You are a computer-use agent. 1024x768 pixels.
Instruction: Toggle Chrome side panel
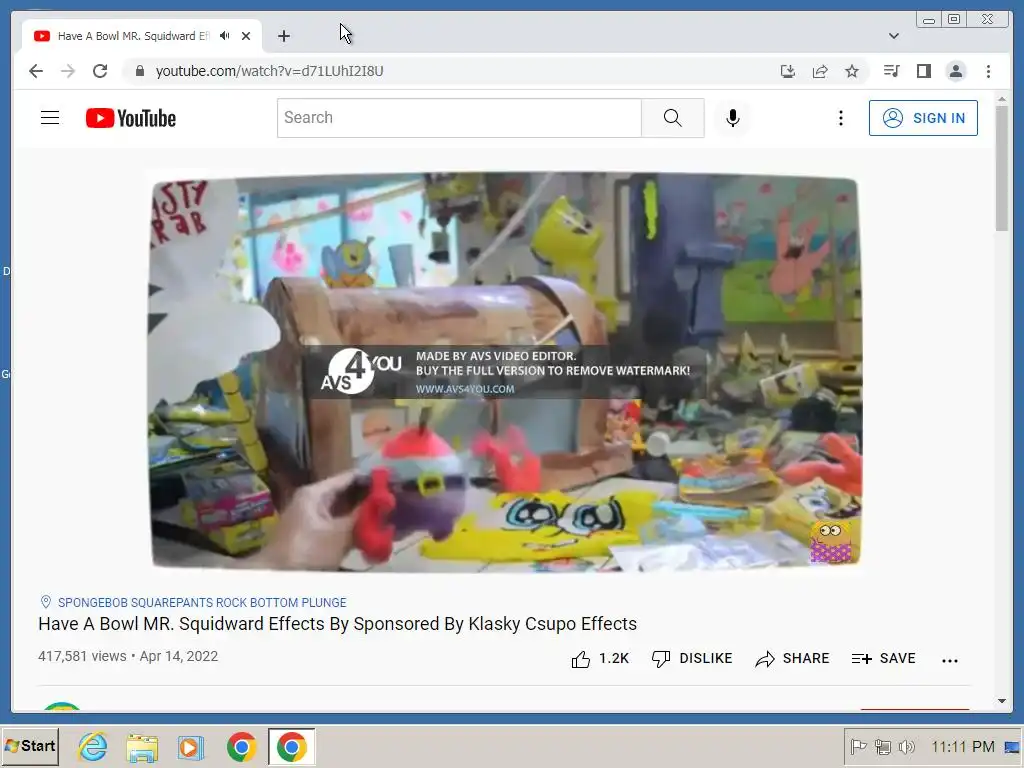click(x=923, y=71)
